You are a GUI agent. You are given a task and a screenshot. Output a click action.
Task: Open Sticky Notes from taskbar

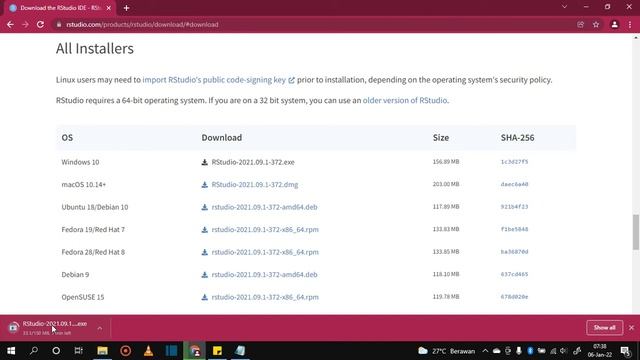pos(217,351)
